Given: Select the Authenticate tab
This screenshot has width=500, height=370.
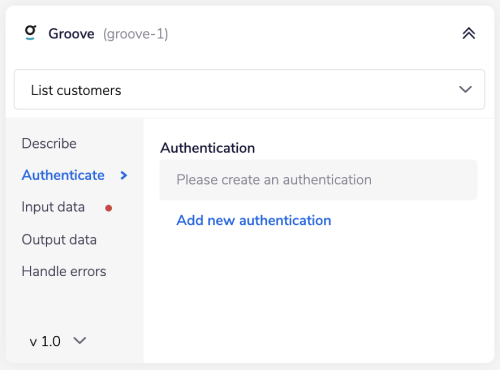Looking at the screenshot, I should 63,175.
